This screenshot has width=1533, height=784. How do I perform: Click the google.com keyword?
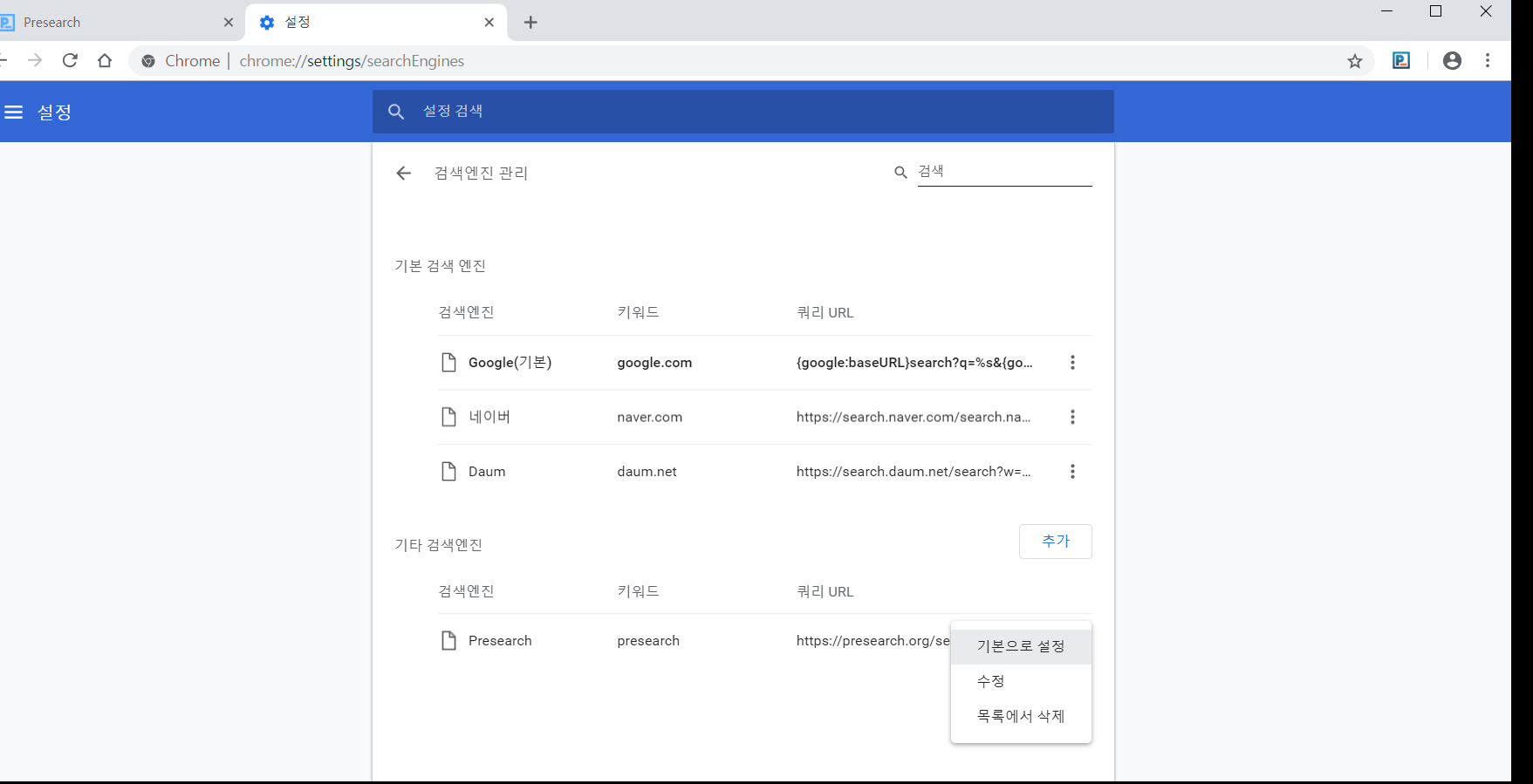[x=654, y=363]
